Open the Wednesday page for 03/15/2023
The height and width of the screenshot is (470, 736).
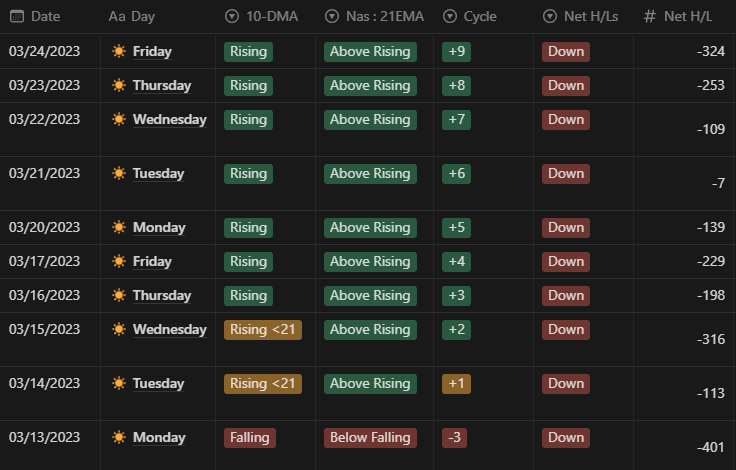point(169,330)
